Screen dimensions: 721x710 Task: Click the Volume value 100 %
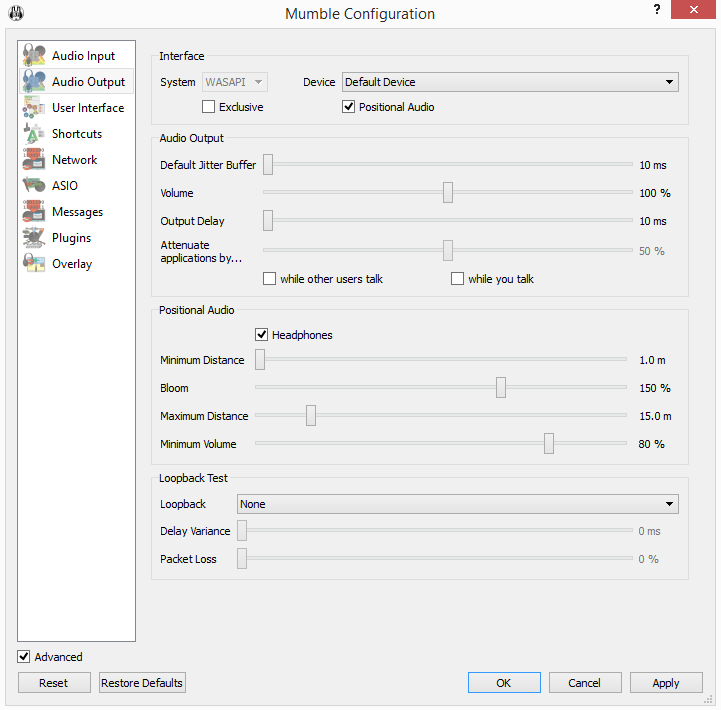[655, 193]
